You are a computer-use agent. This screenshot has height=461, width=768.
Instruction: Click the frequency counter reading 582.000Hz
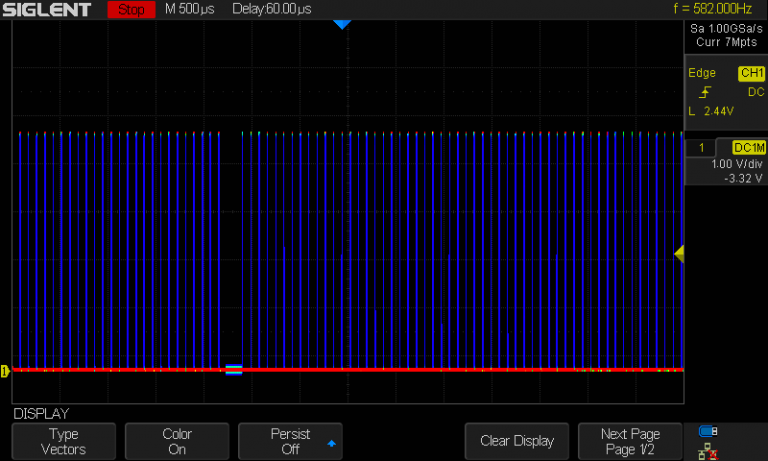[x=713, y=9]
